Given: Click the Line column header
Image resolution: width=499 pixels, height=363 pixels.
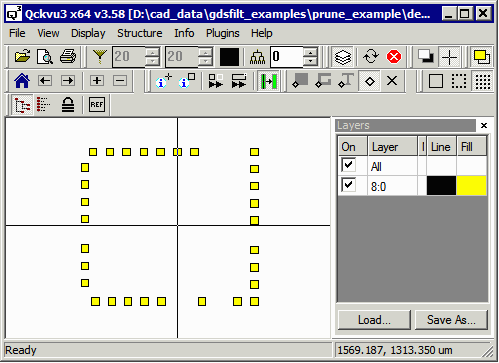Looking at the screenshot, I should tap(441, 147).
